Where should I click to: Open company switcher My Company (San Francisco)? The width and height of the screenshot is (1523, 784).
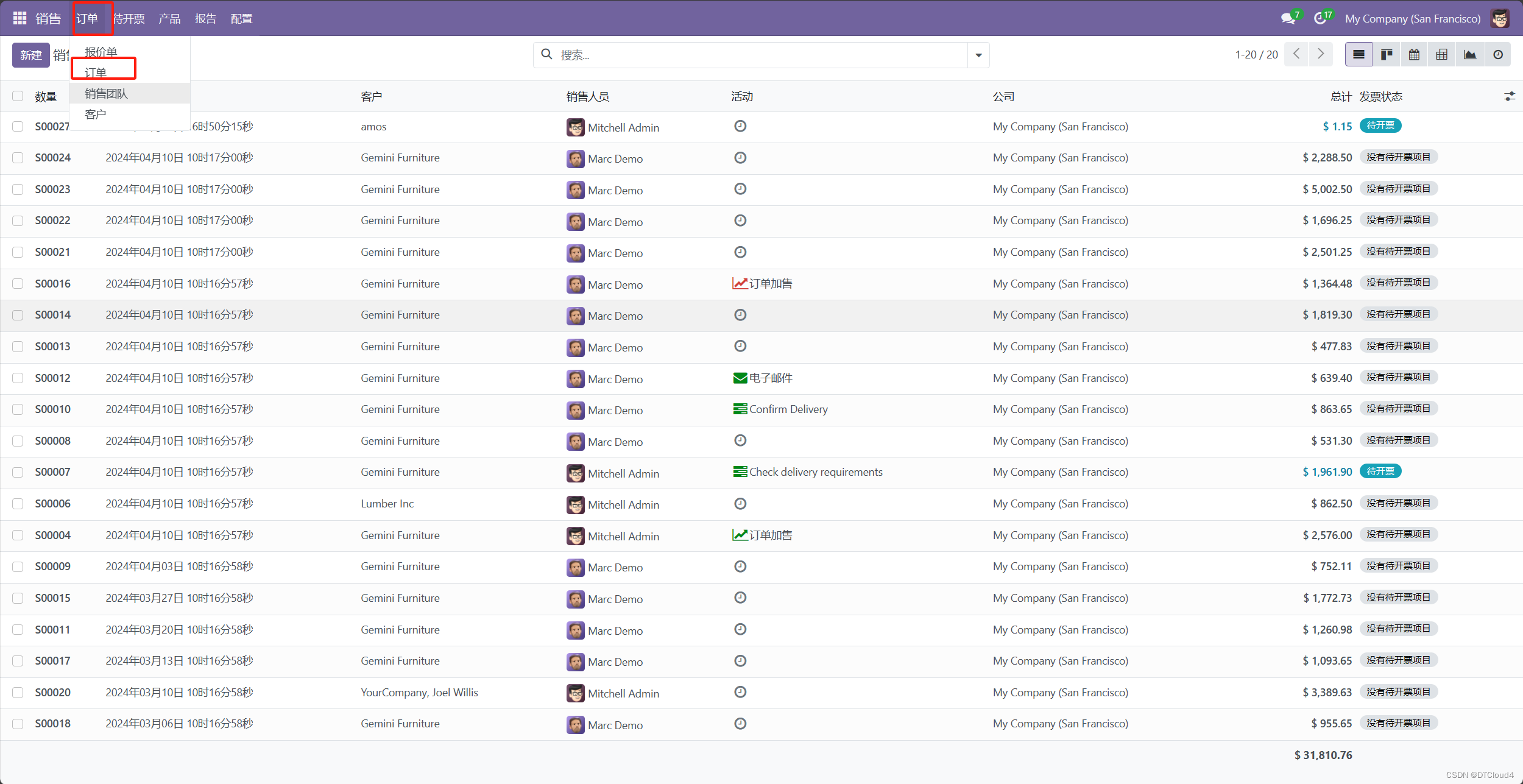pos(1412,18)
